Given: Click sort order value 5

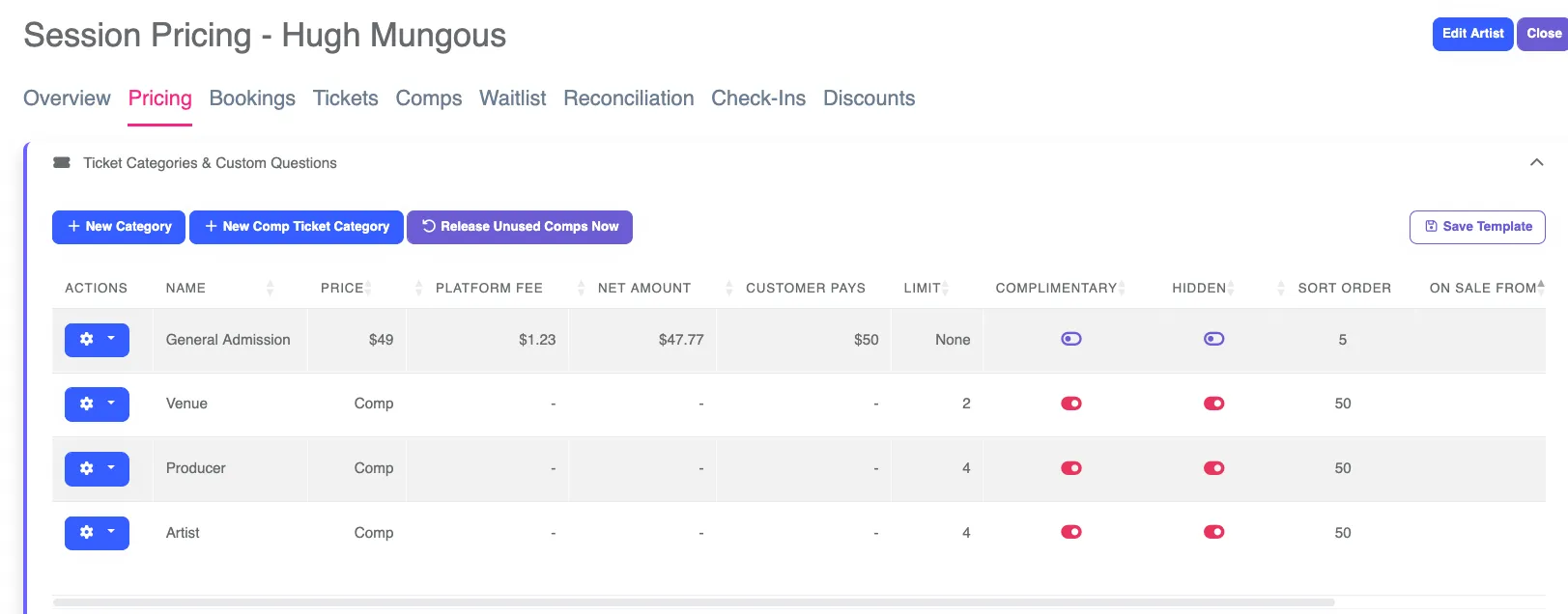Looking at the screenshot, I should click(x=1343, y=340).
